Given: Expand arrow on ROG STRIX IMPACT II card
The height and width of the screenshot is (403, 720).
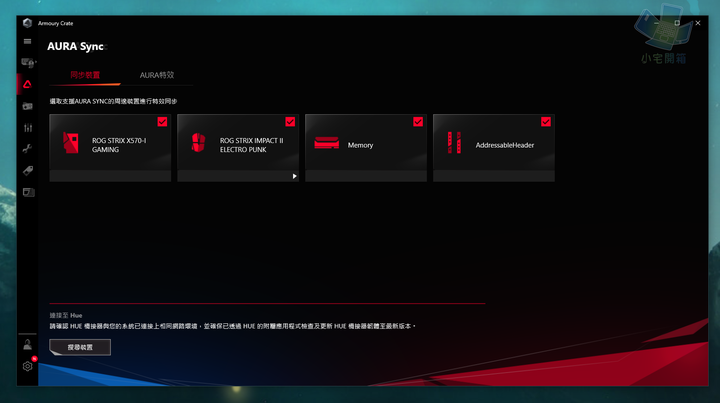Looking at the screenshot, I should click(294, 176).
